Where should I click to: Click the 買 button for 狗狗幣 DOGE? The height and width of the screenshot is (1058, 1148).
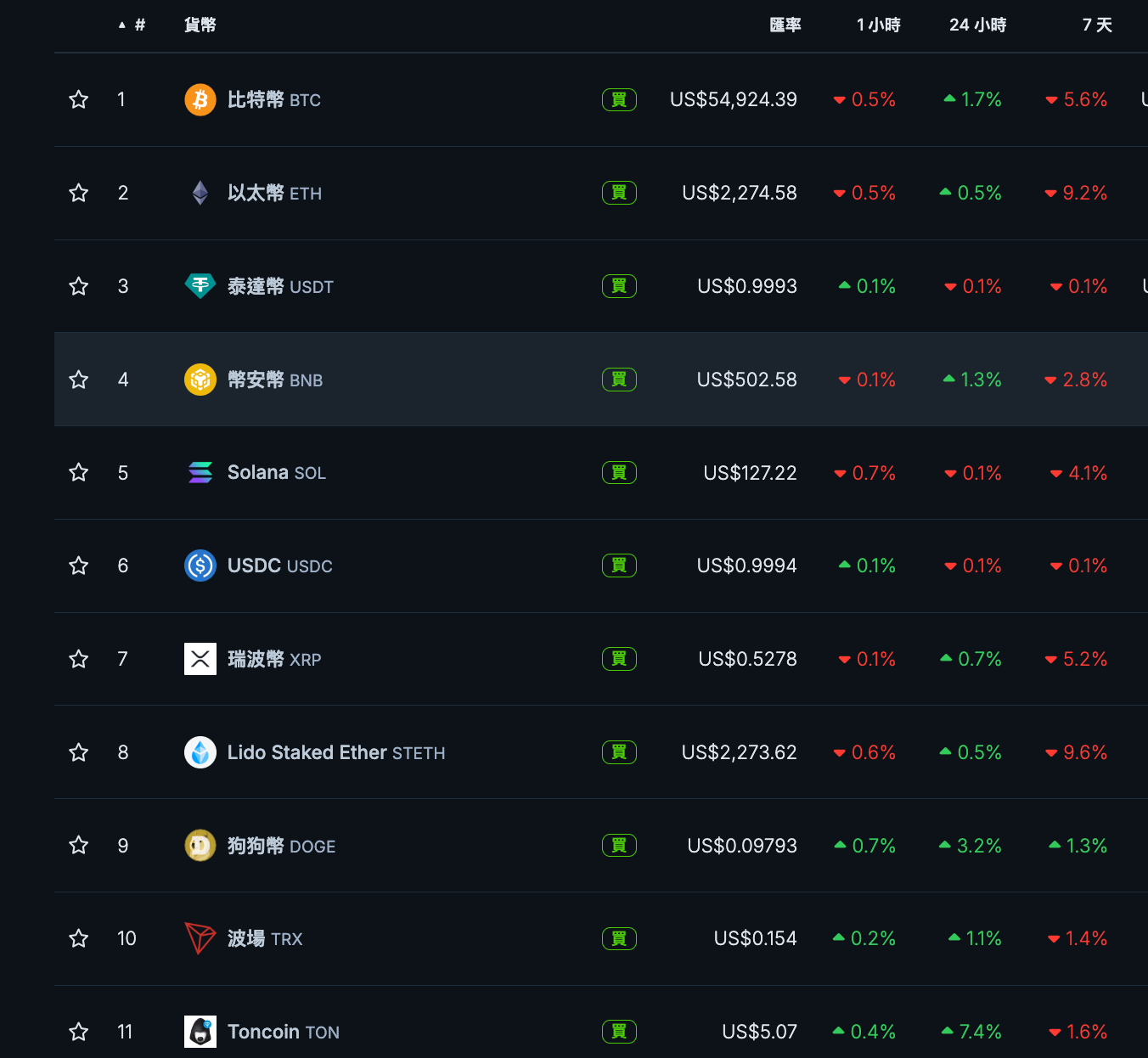(x=619, y=846)
